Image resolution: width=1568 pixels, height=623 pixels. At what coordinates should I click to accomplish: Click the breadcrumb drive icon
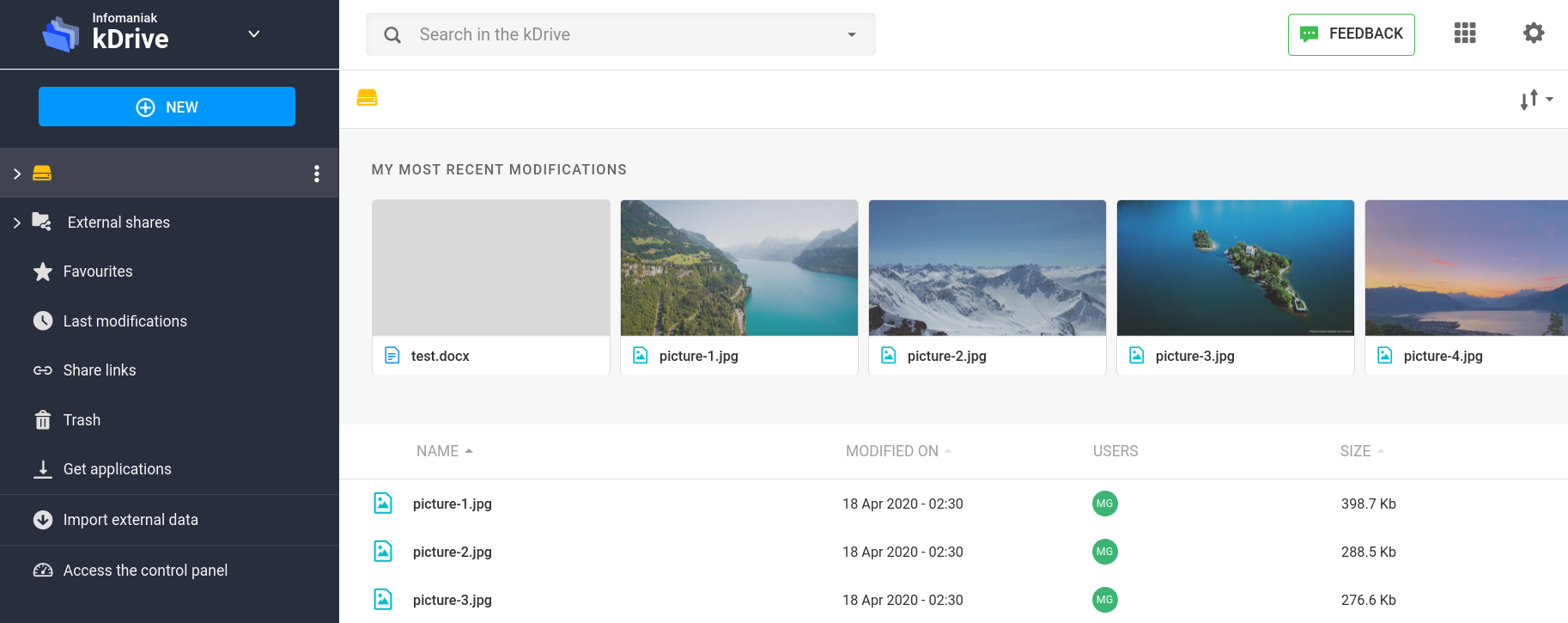[368, 98]
